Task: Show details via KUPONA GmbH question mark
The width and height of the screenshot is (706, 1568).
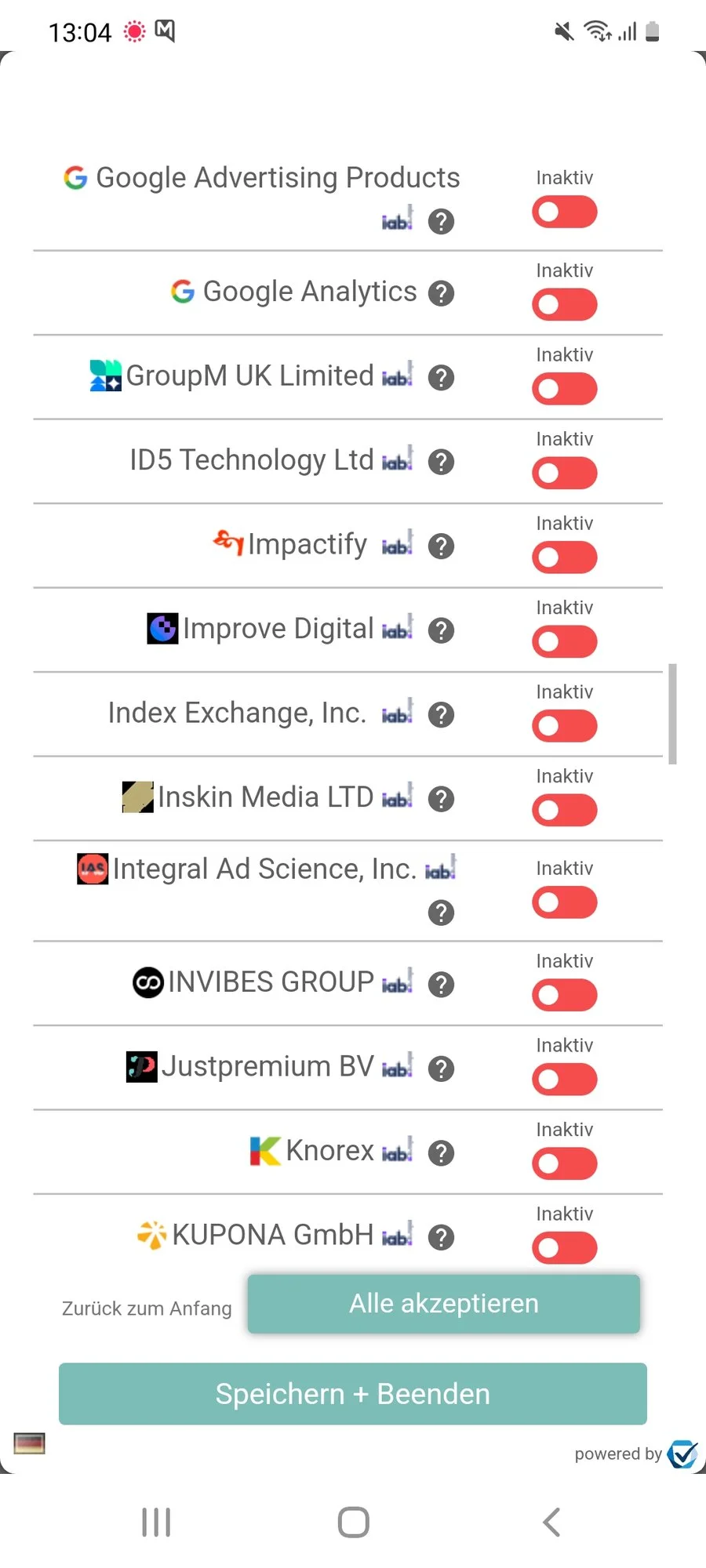Action: (441, 1237)
